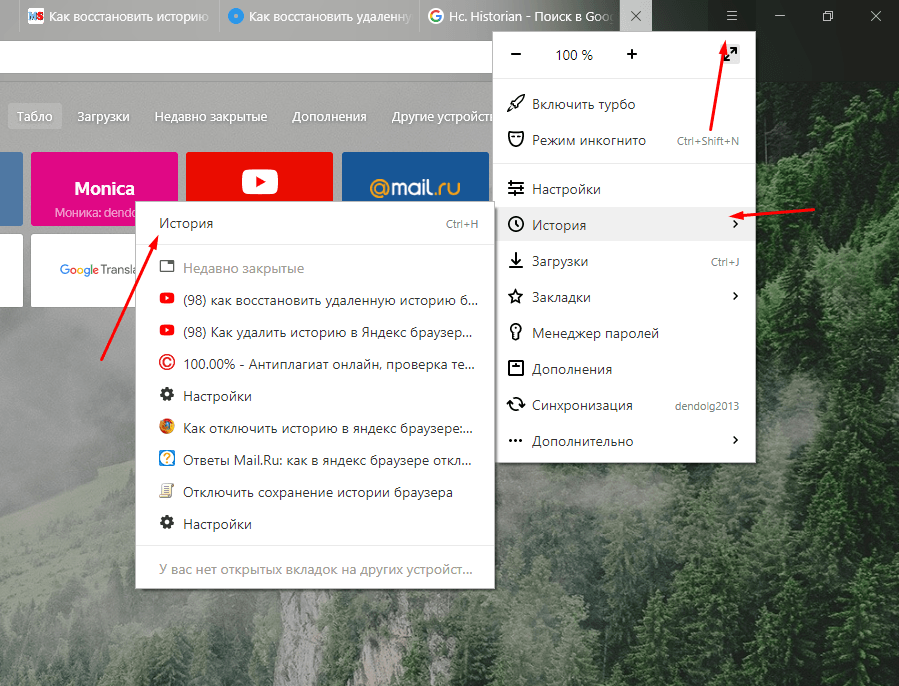This screenshot has height=686, width=899.
Task: Open full История with Ctrl+H entry
Action: [315, 224]
